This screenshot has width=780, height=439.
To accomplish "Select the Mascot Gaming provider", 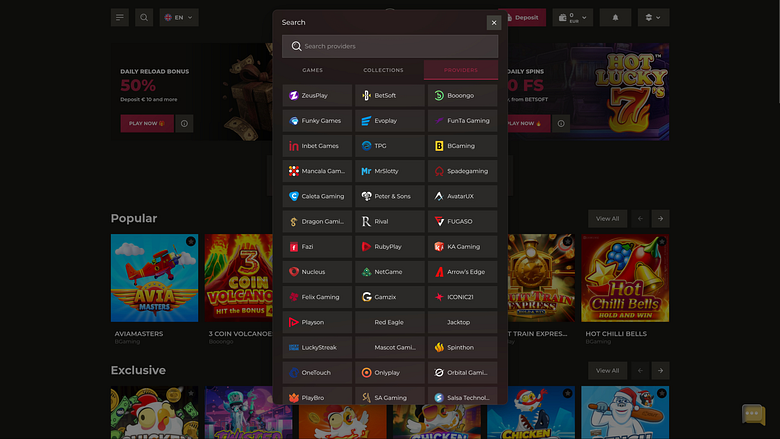I will 390,348.
